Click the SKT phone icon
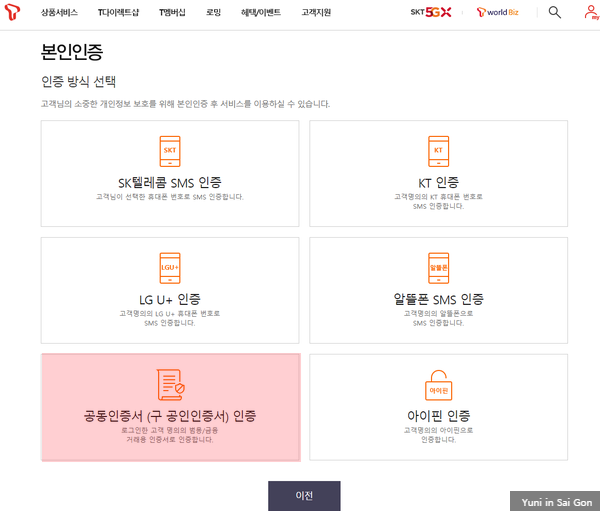Image resolution: width=600 pixels, height=511 pixels. [170, 151]
